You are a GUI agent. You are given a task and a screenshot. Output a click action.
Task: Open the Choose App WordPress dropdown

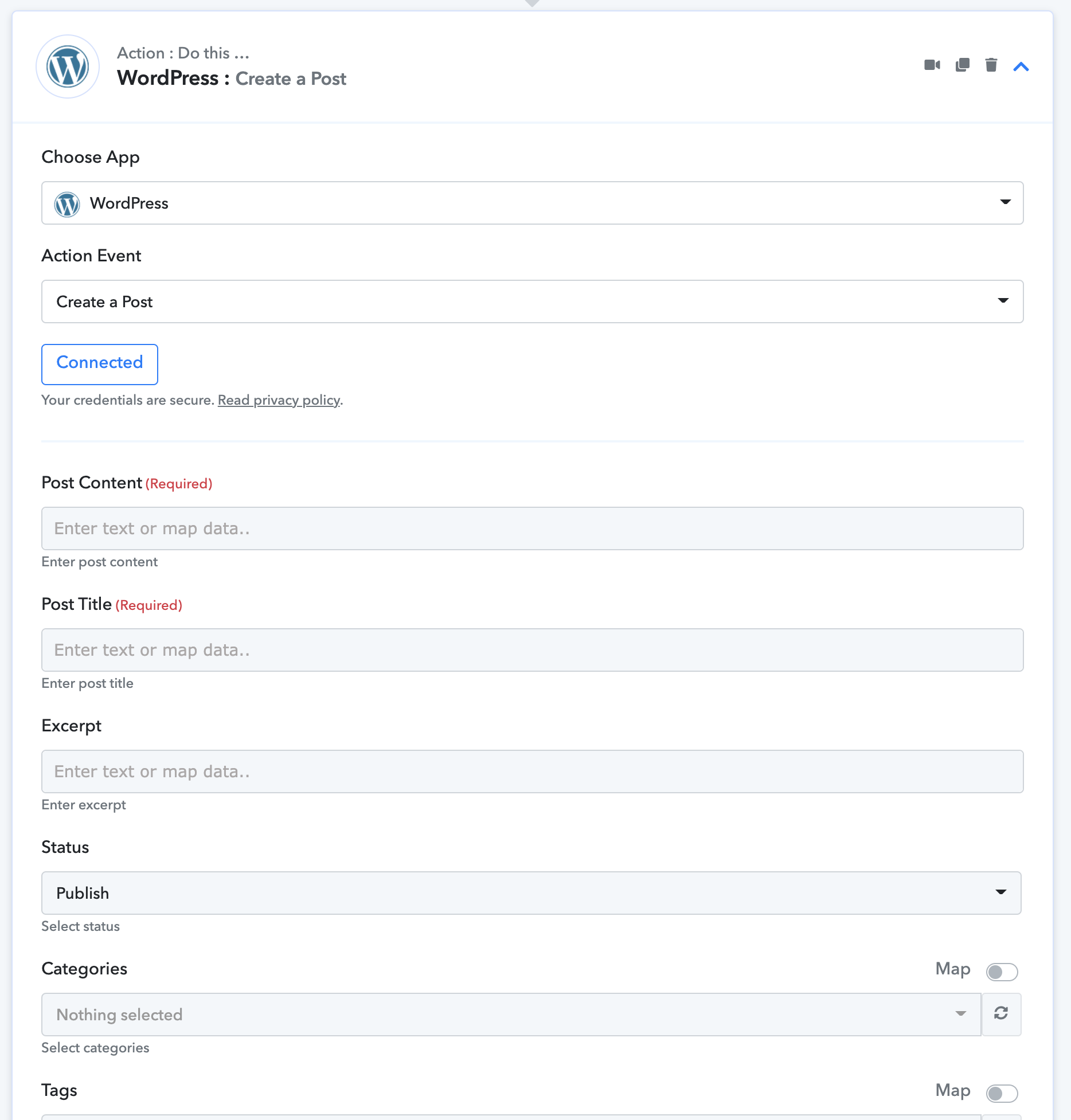click(532, 203)
